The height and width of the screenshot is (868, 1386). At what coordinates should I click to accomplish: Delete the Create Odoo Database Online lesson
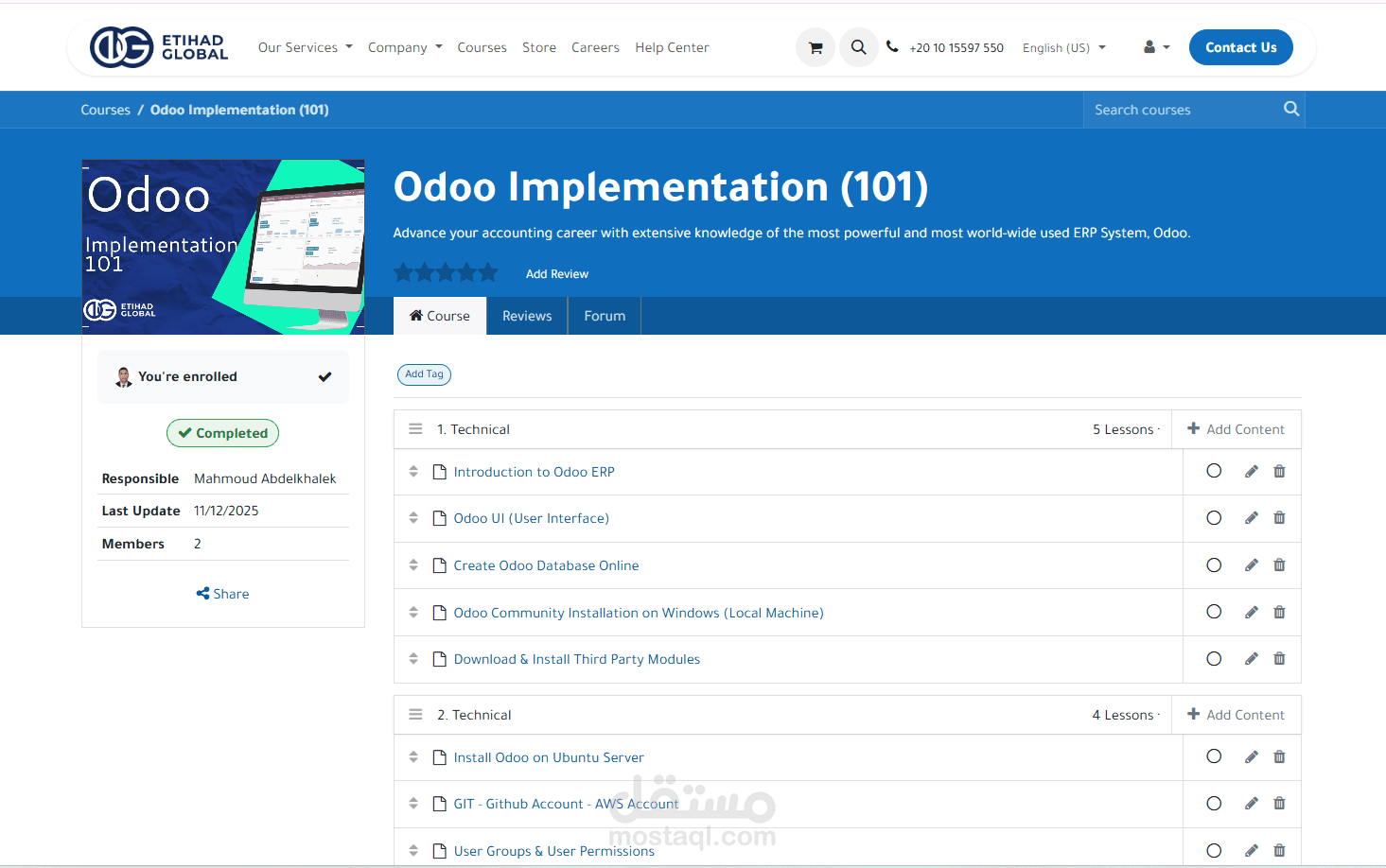[x=1279, y=565]
